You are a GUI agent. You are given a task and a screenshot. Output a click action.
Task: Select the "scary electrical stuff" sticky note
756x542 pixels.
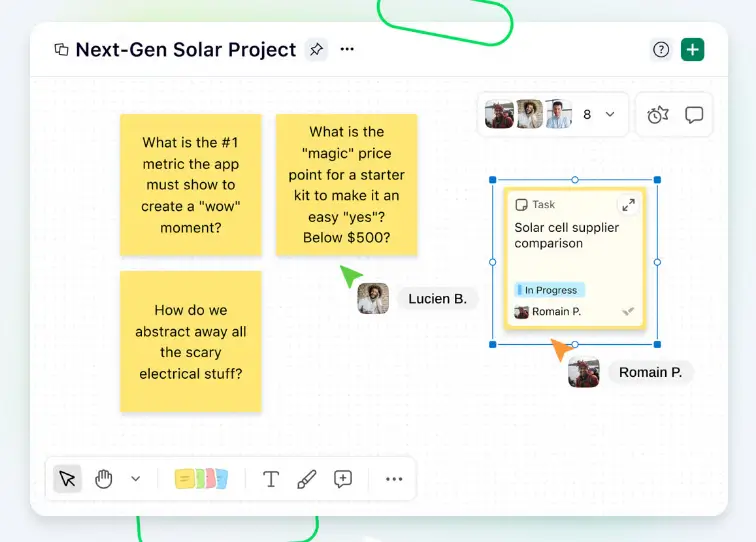[x=191, y=341]
